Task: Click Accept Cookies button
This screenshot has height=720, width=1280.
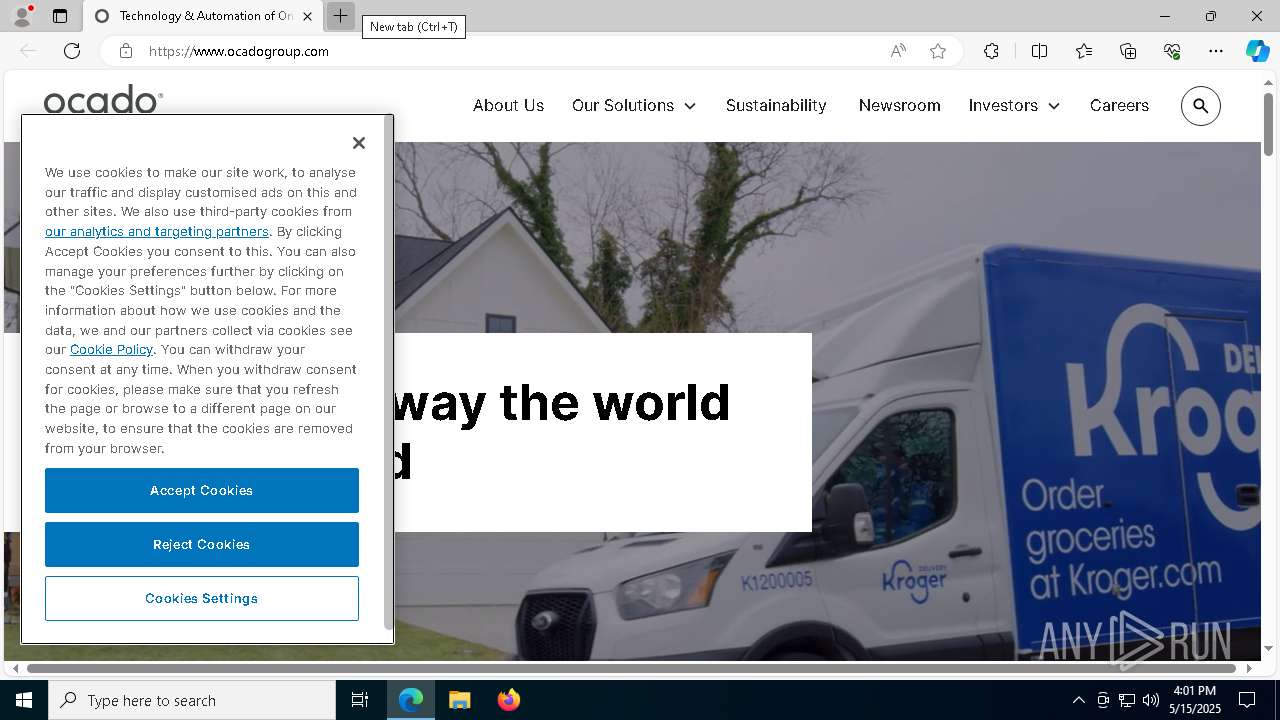Action: (202, 490)
